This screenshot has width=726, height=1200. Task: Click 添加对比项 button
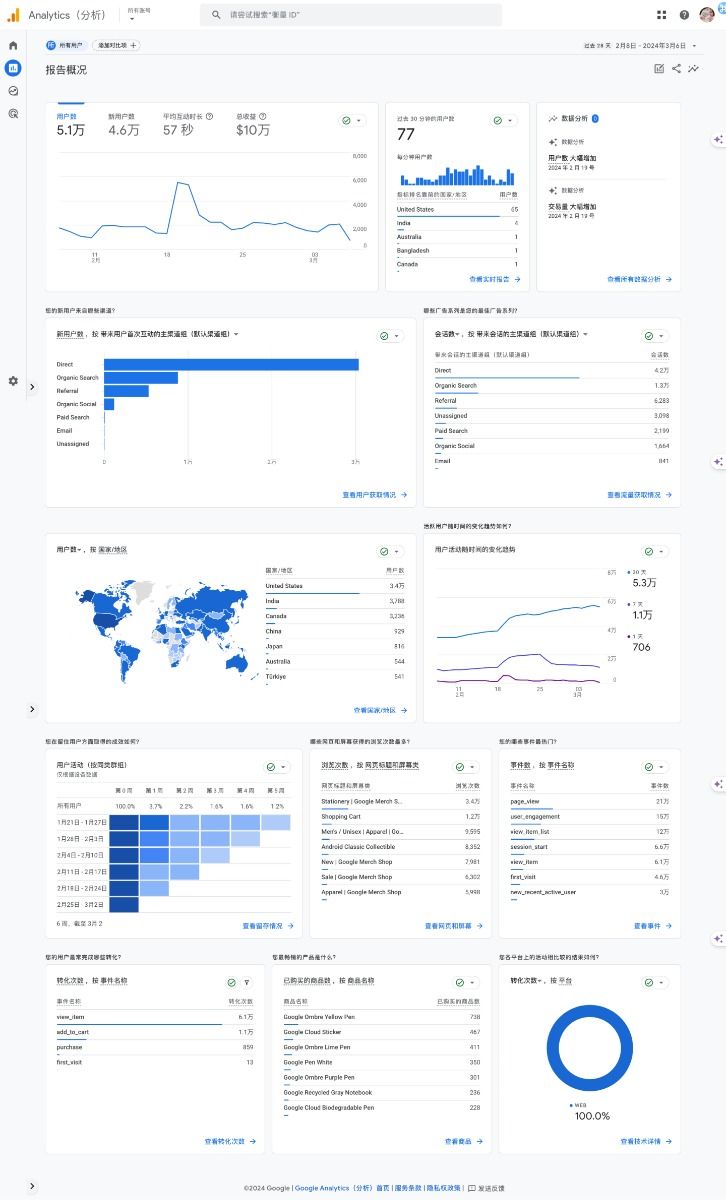(116, 46)
